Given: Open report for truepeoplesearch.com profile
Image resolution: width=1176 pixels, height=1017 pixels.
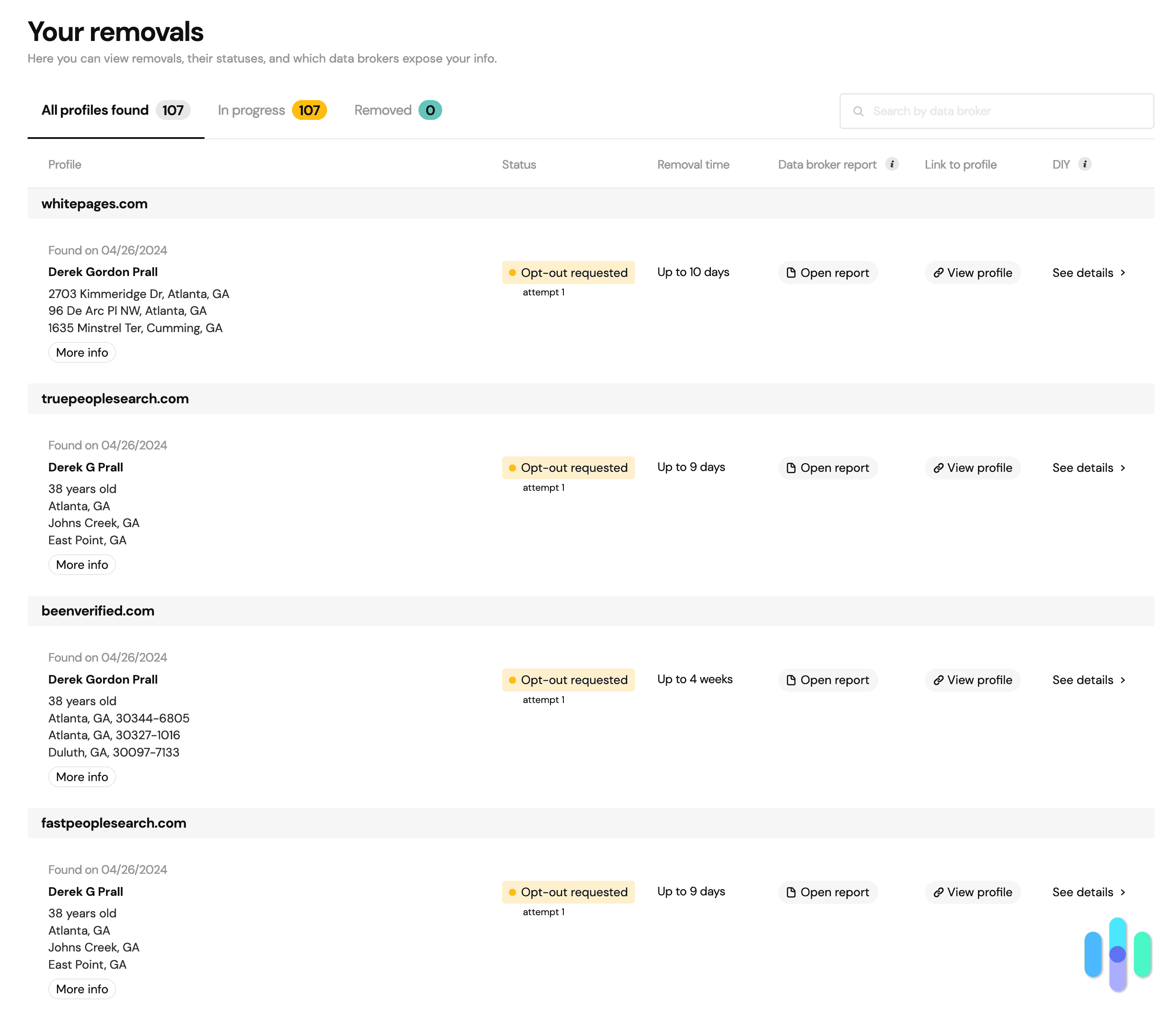Looking at the screenshot, I should click(x=828, y=468).
